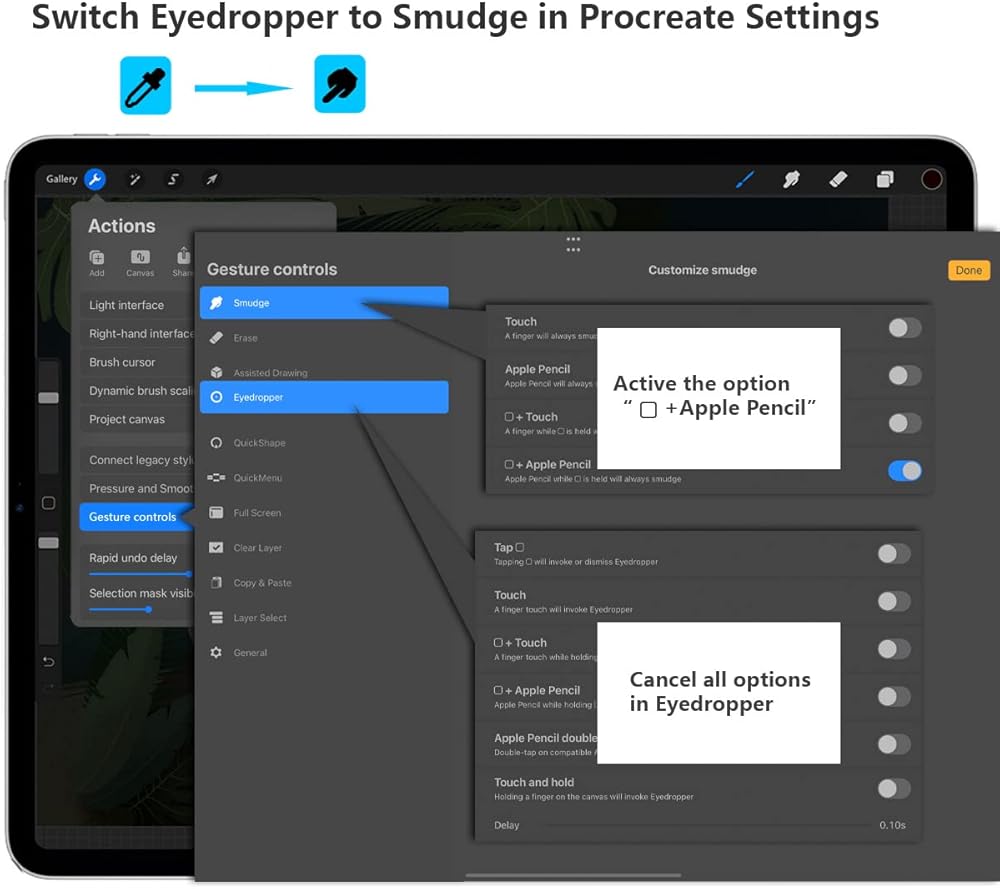
Task: Select the Smudge tool in toolbar
Action: (791, 179)
